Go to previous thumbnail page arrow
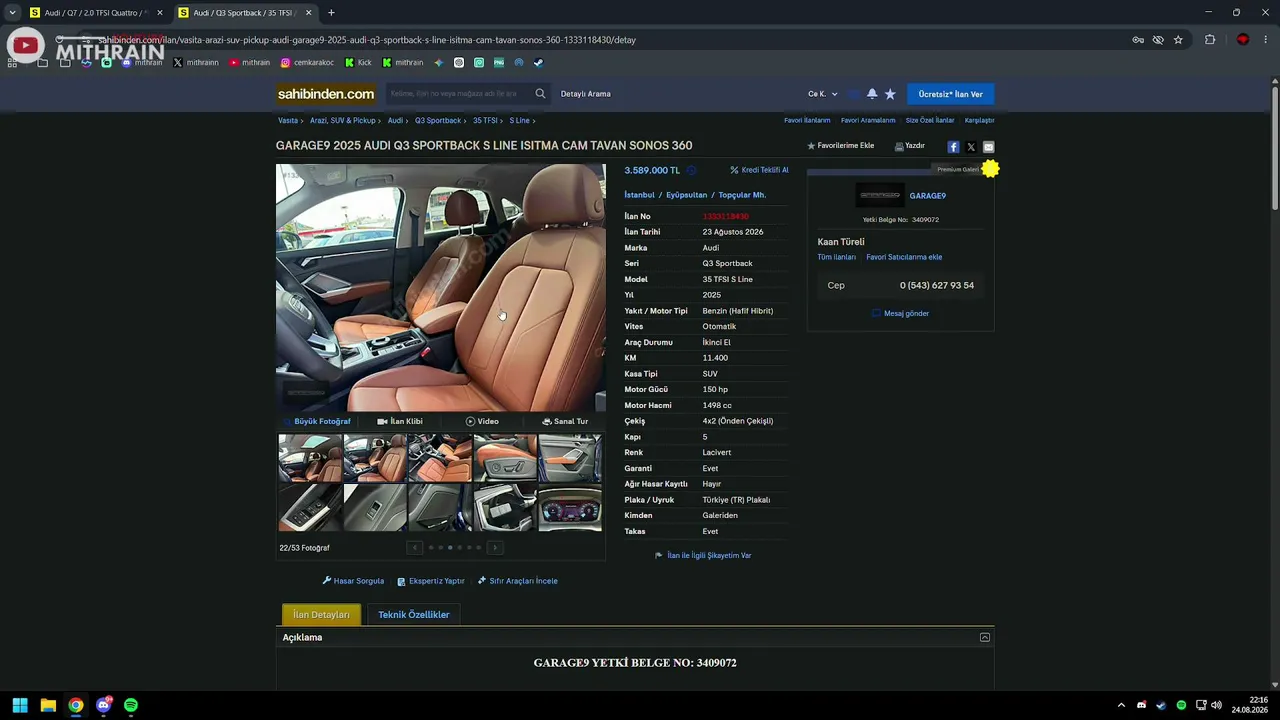The width and height of the screenshot is (1280, 720). [415, 548]
